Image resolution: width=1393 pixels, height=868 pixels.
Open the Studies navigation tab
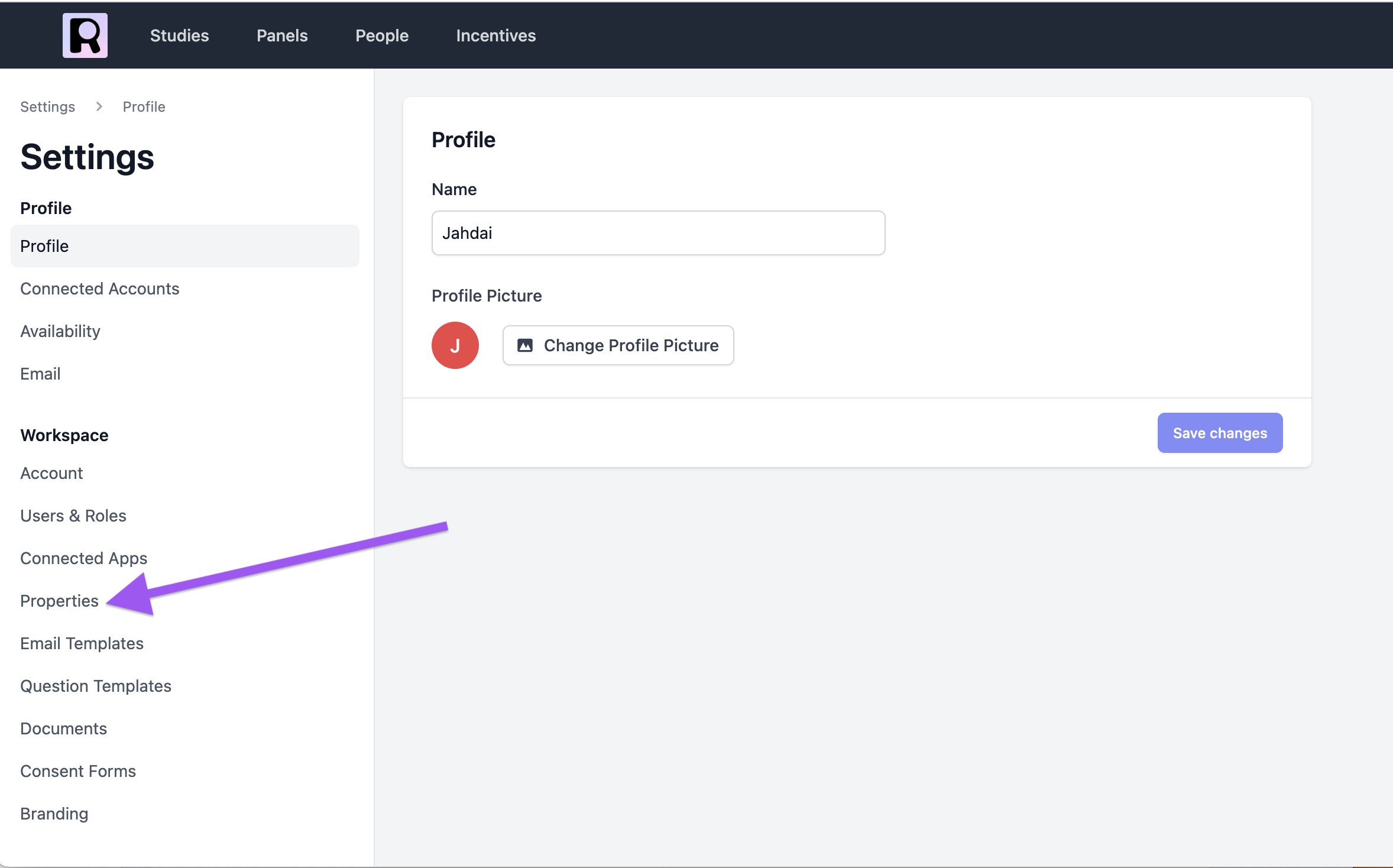pos(179,35)
